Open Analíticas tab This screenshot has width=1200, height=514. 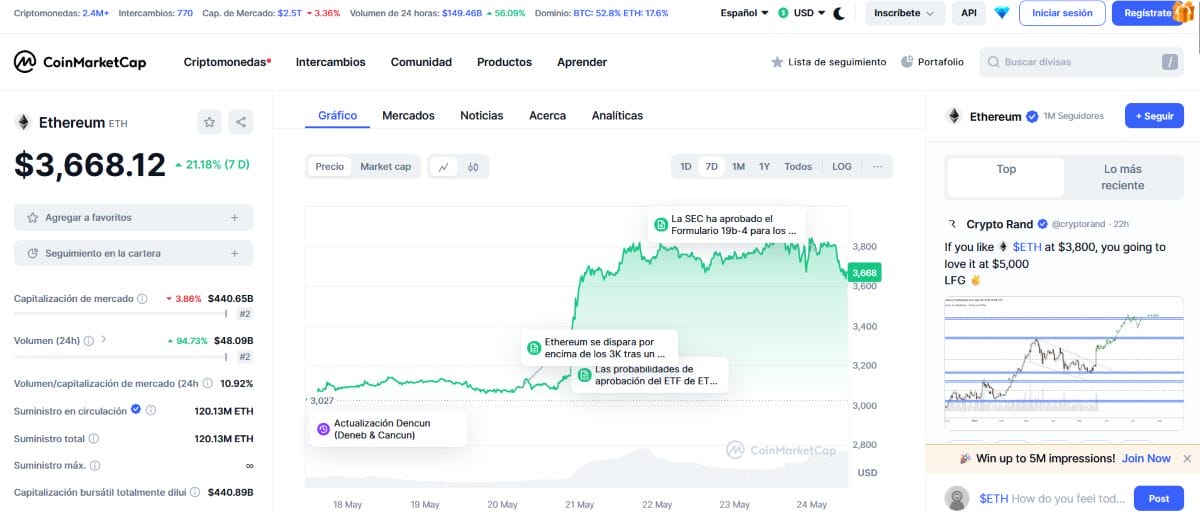[x=617, y=115]
